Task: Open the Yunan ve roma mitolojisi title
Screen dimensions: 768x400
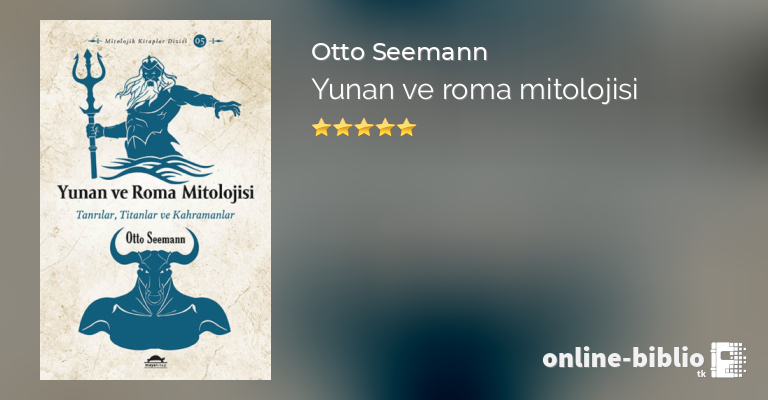Action: (474, 90)
